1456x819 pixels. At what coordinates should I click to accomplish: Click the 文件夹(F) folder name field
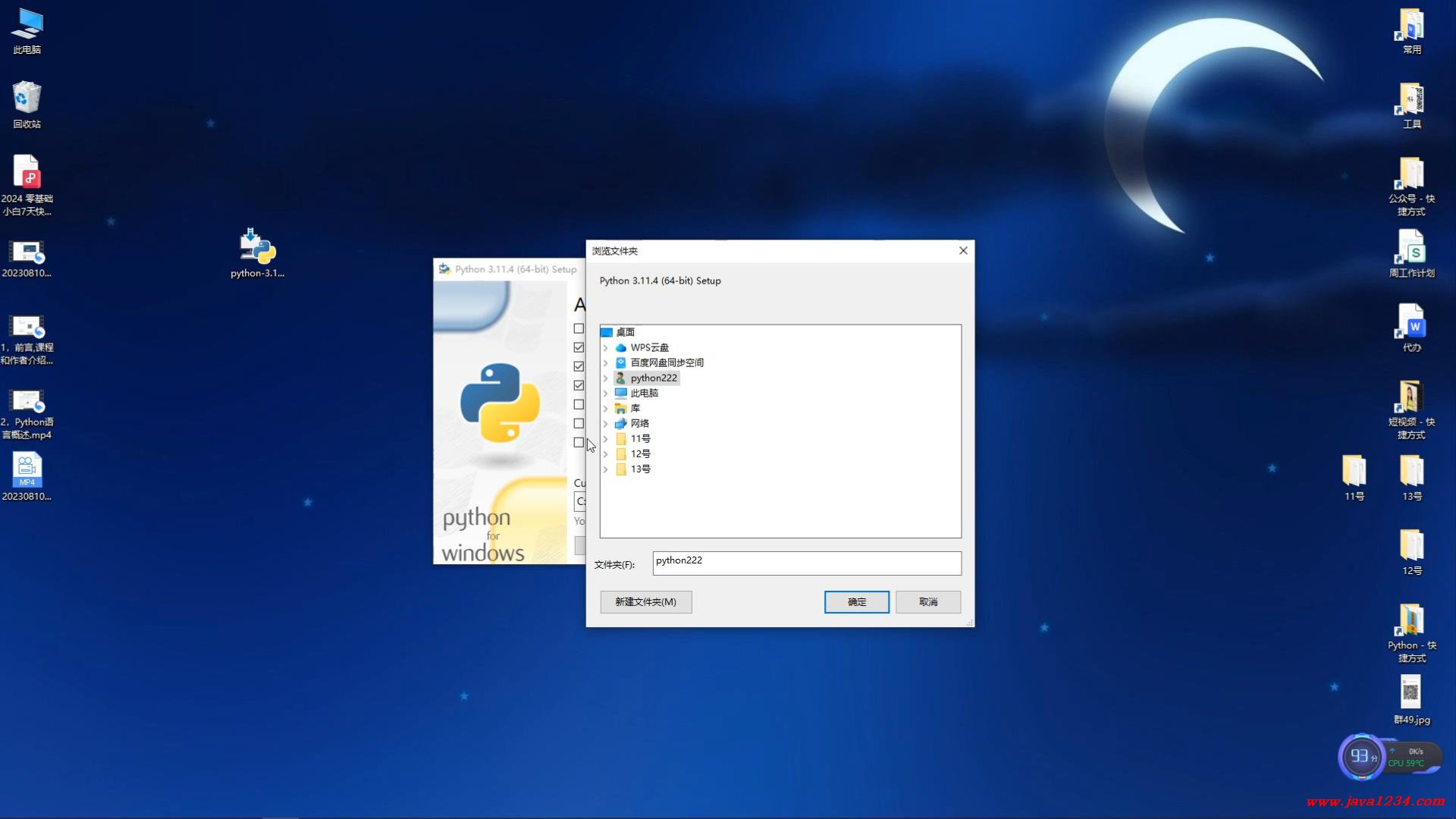[x=807, y=563]
